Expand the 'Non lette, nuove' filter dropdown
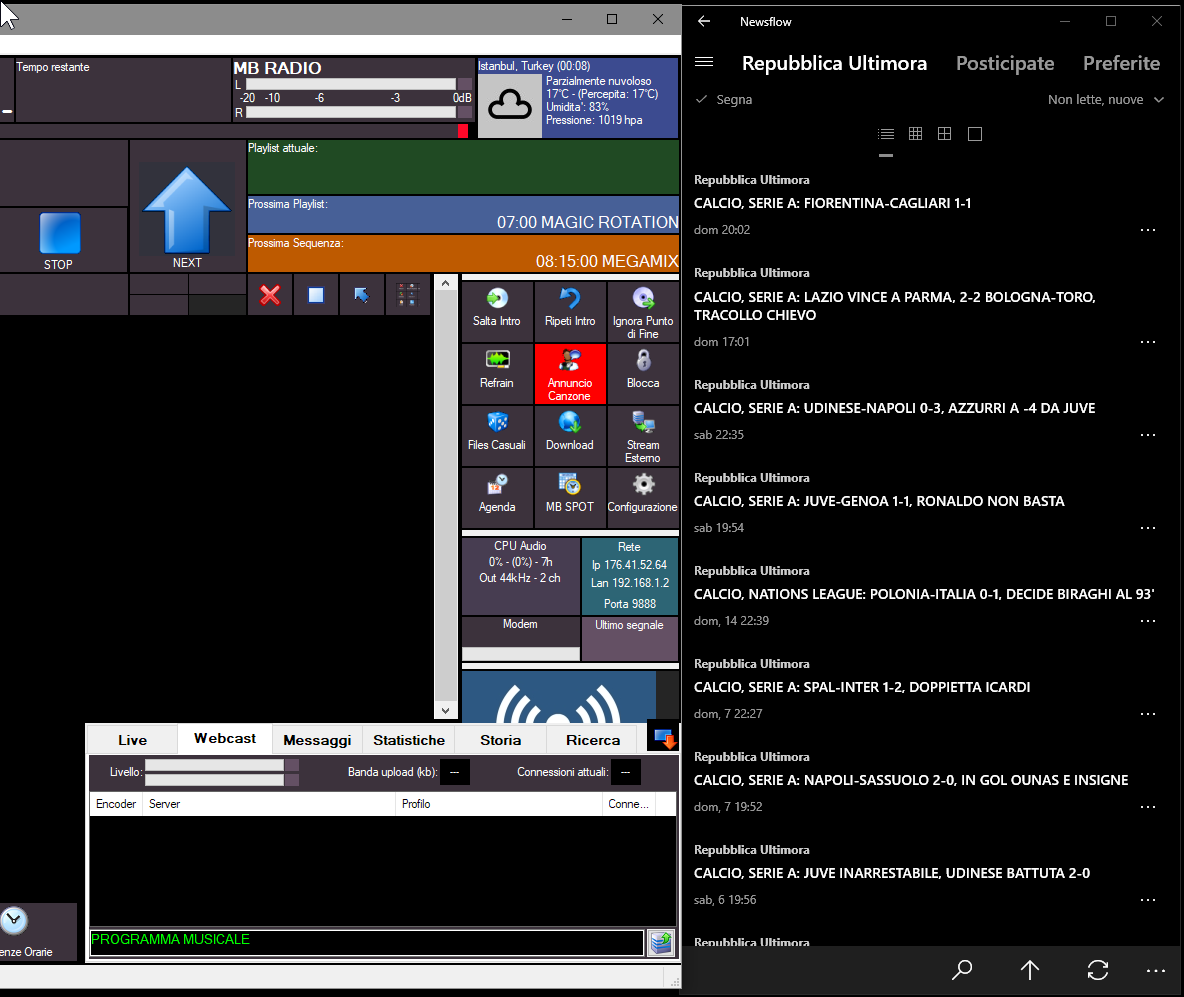 point(1106,100)
